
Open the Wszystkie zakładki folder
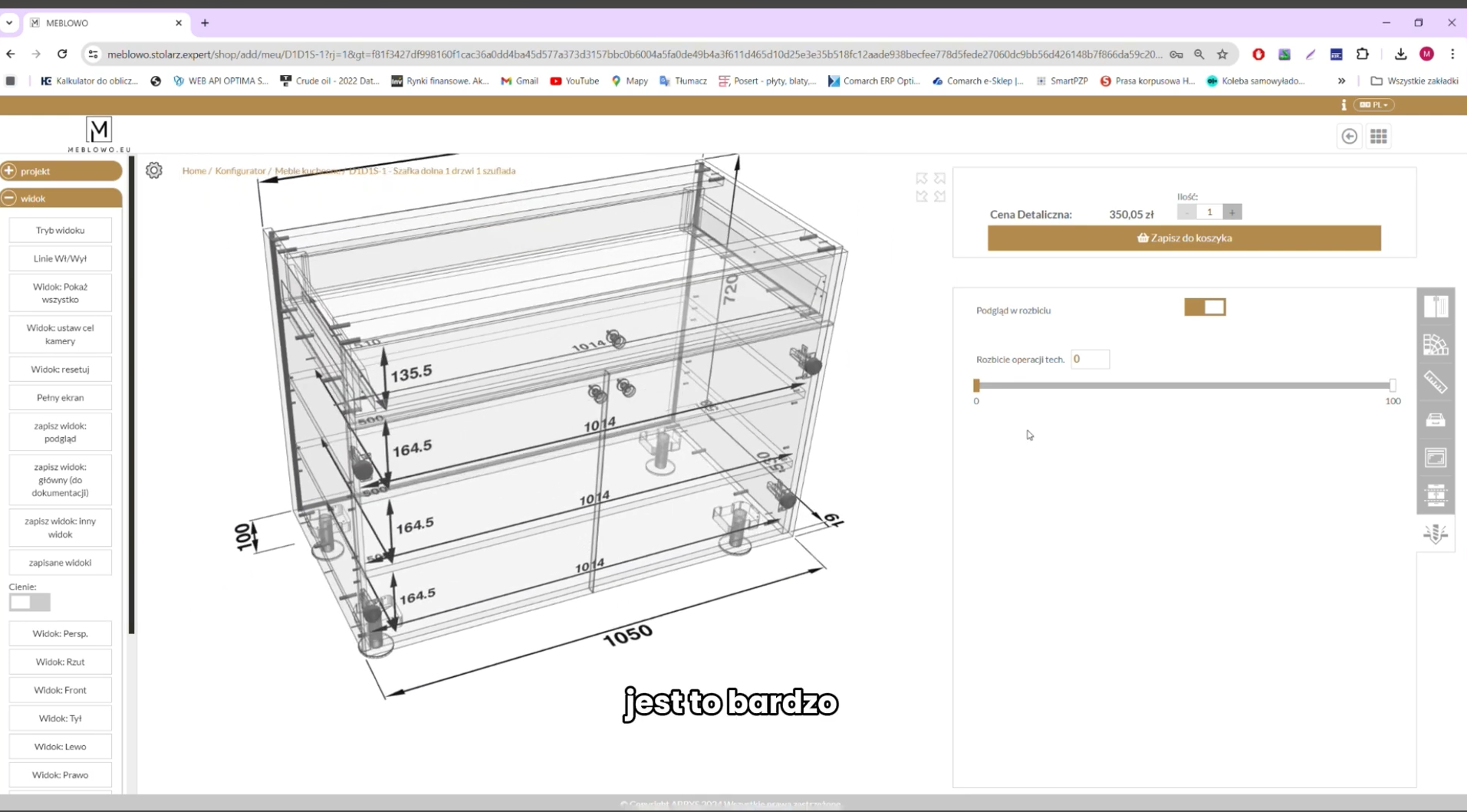click(x=1414, y=81)
